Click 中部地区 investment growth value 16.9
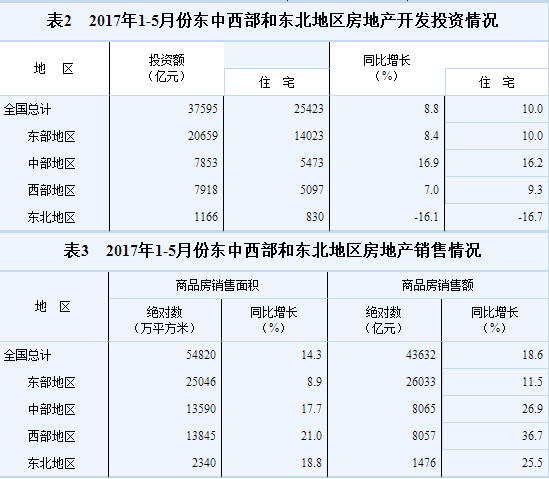The width and height of the screenshot is (549, 479). click(x=429, y=163)
